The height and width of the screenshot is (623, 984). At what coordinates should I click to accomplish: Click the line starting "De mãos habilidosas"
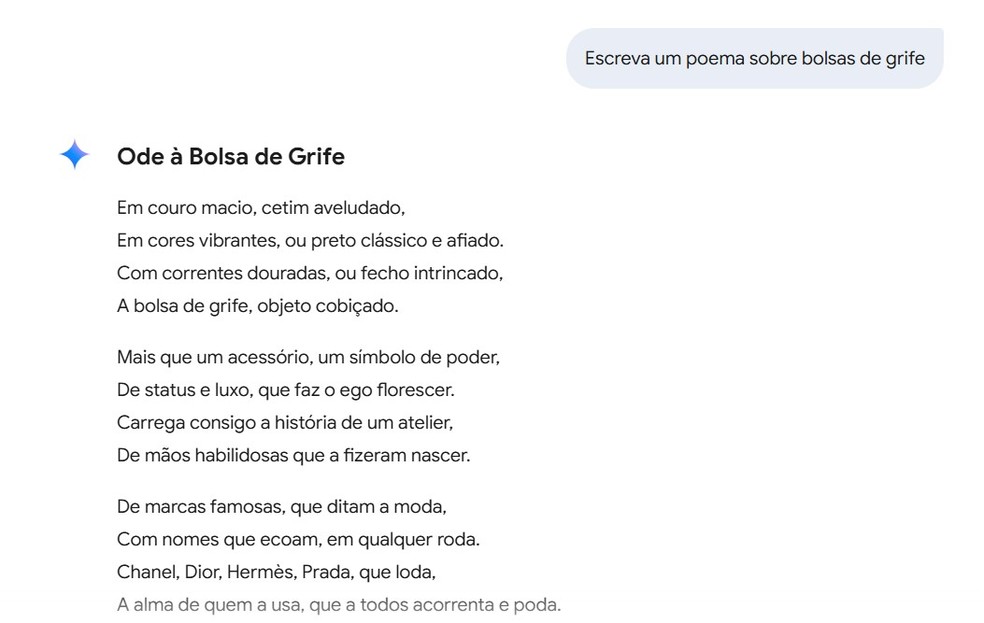point(293,455)
